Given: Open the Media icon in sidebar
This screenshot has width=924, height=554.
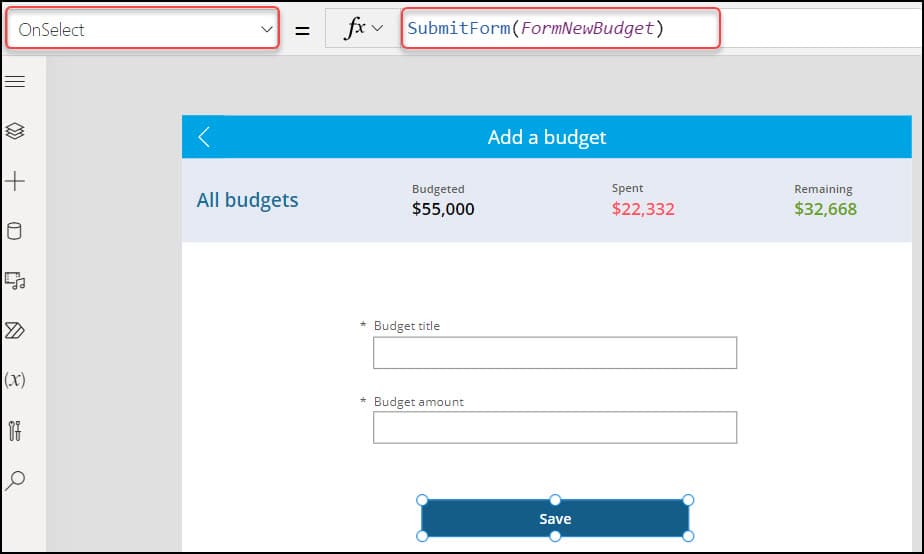Looking at the screenshot, I should pos(15,281).
